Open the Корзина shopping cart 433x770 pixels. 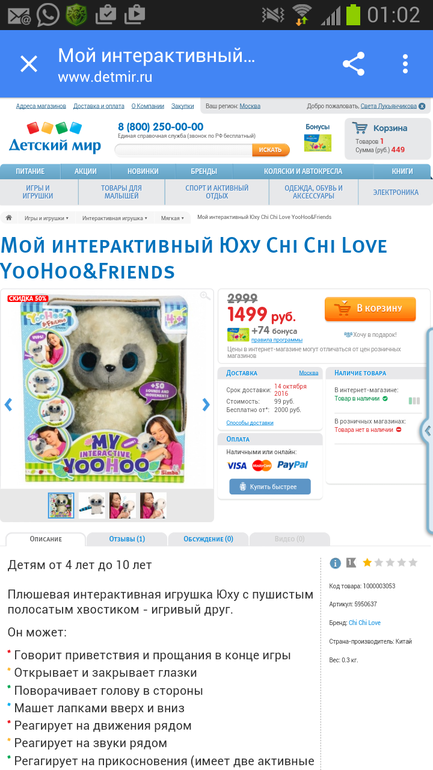pos(387,139)
